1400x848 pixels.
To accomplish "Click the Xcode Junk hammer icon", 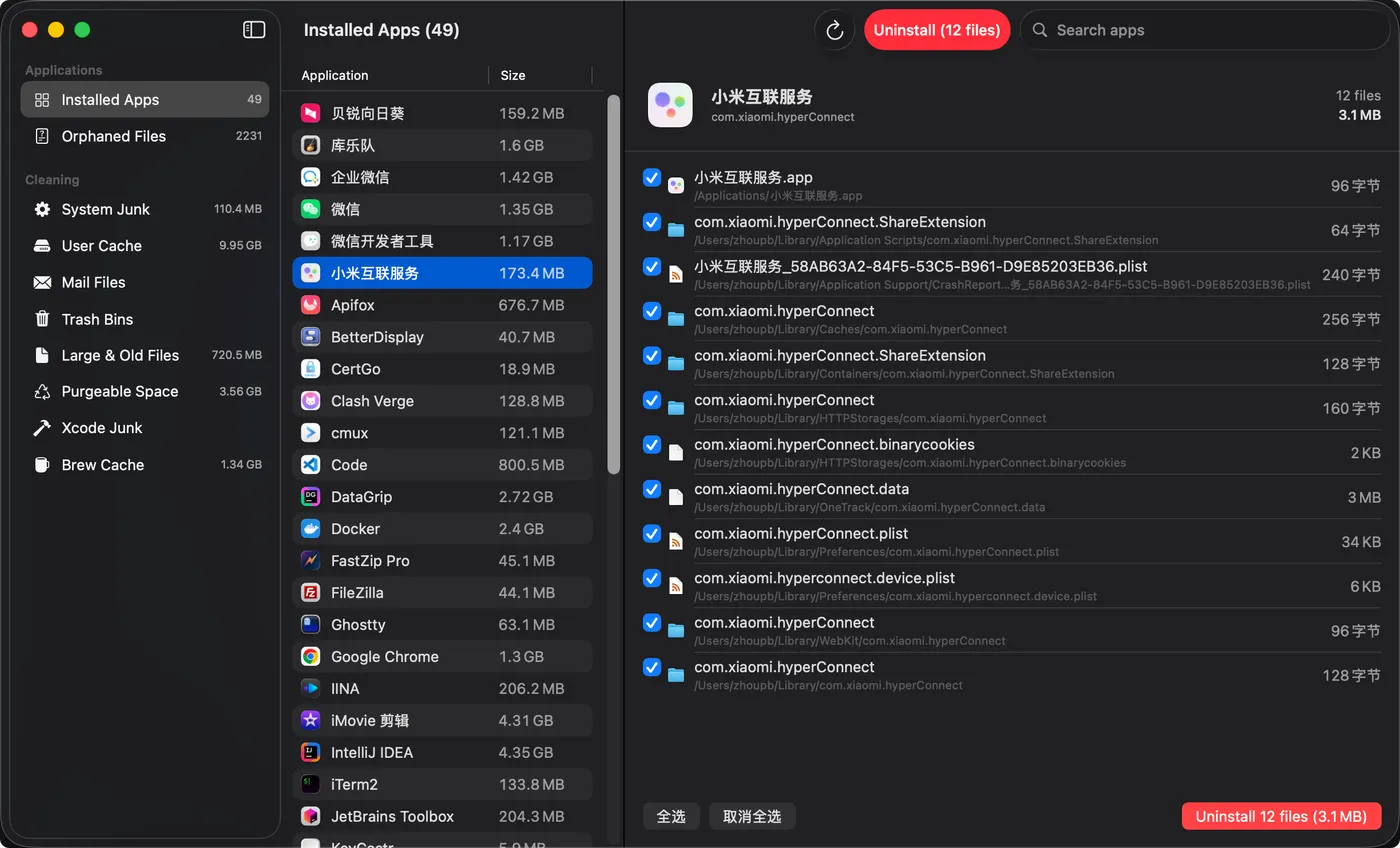I will tap(42, 428).
